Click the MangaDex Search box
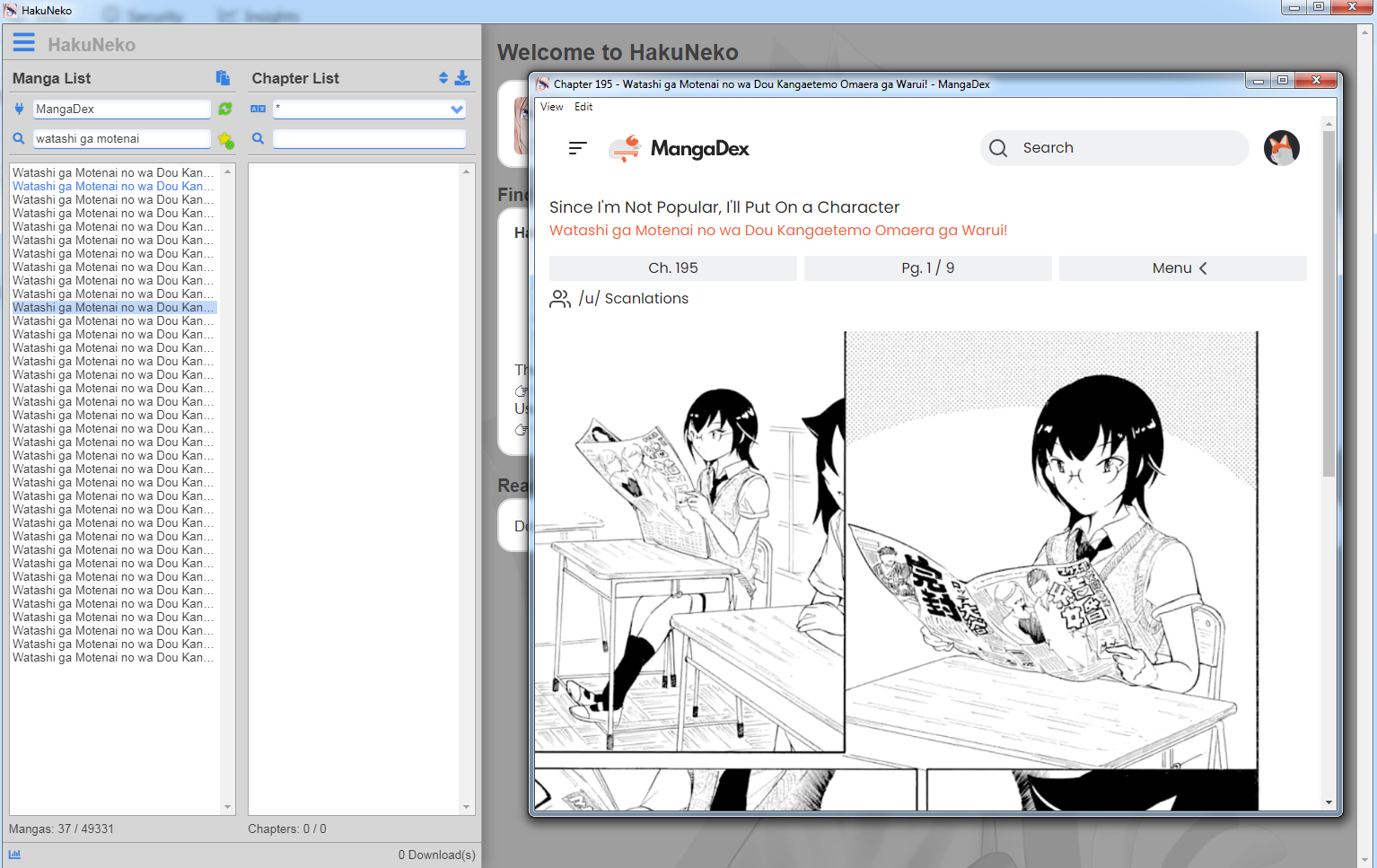This screenshot has height=868, width=1377. 1115,148
